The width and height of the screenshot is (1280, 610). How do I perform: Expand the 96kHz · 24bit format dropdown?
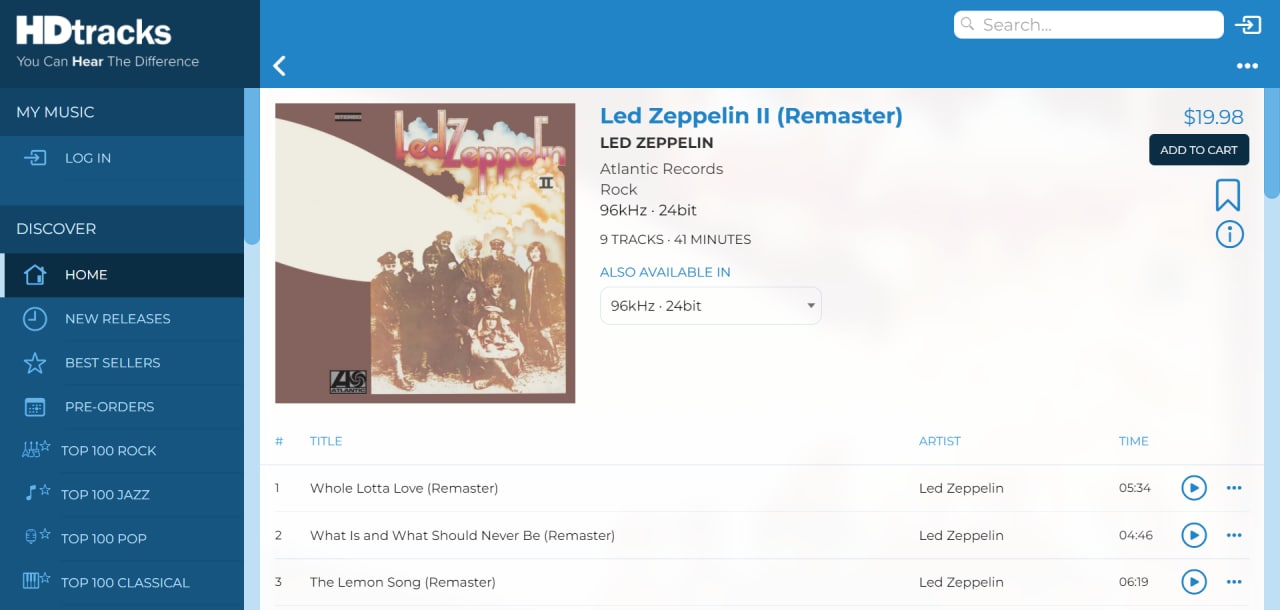point(710,306)
